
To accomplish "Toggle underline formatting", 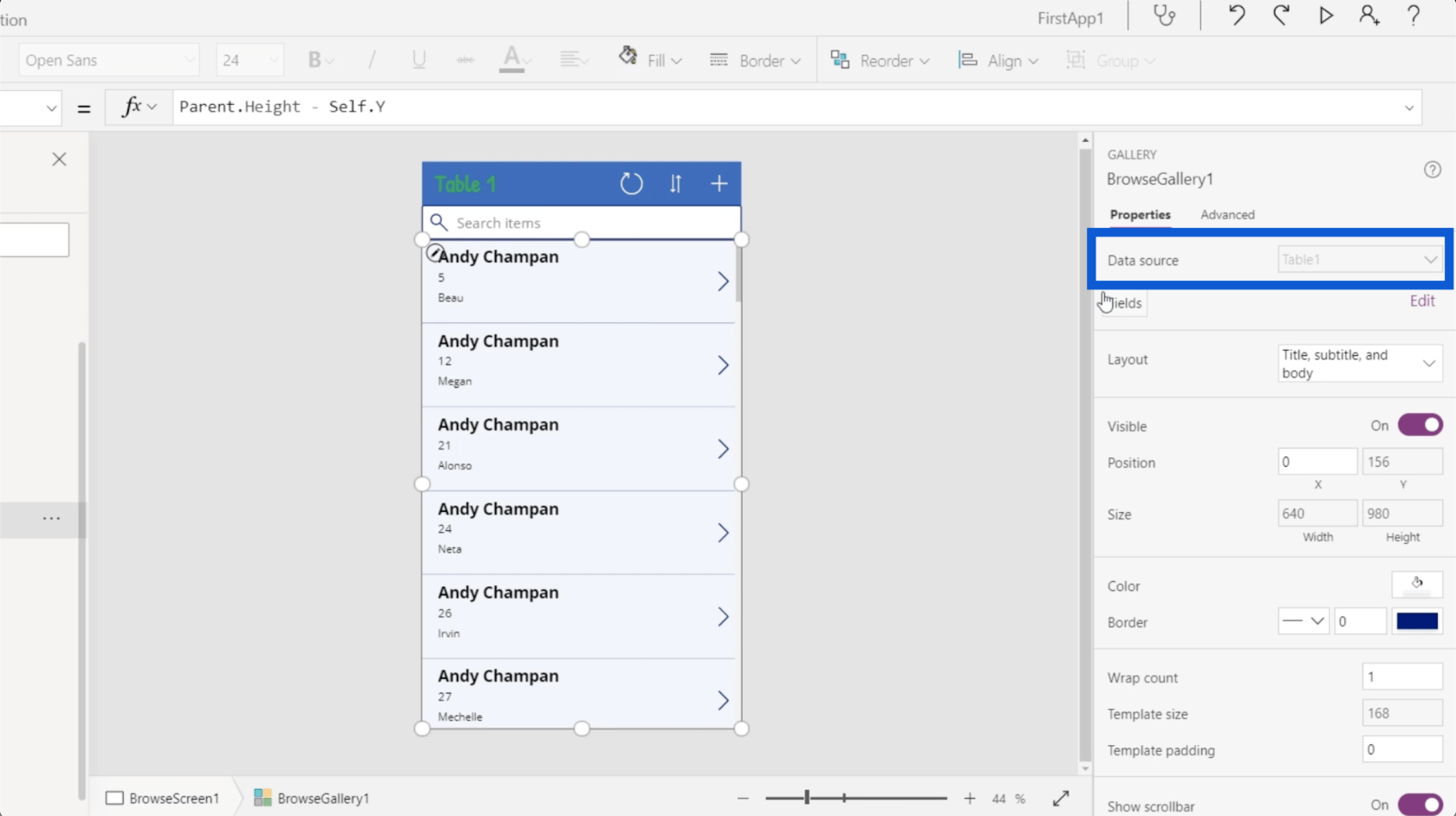I will [x=419, y=60].
